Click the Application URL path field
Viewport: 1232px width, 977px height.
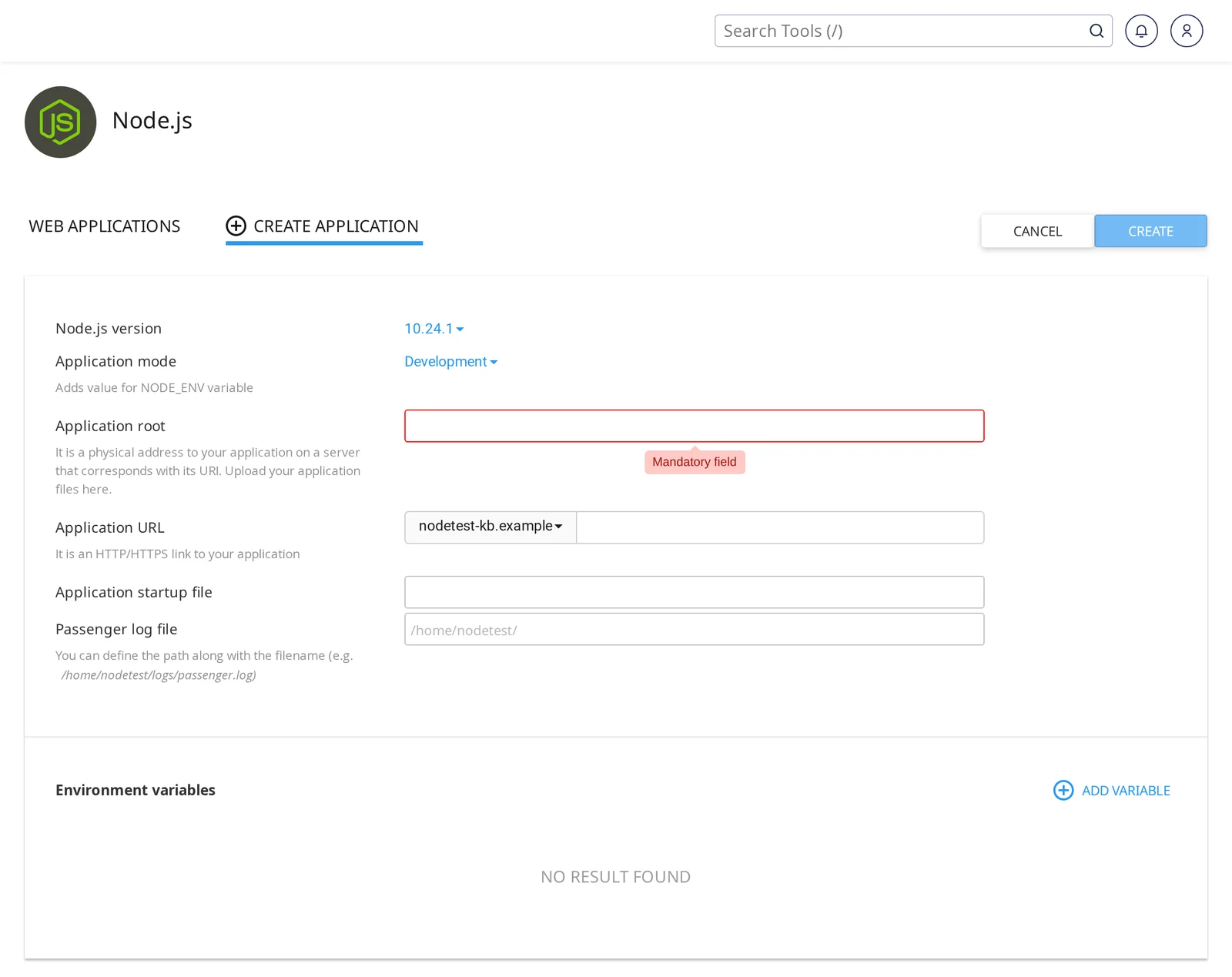pyautogui.click(x=780, y=527)
